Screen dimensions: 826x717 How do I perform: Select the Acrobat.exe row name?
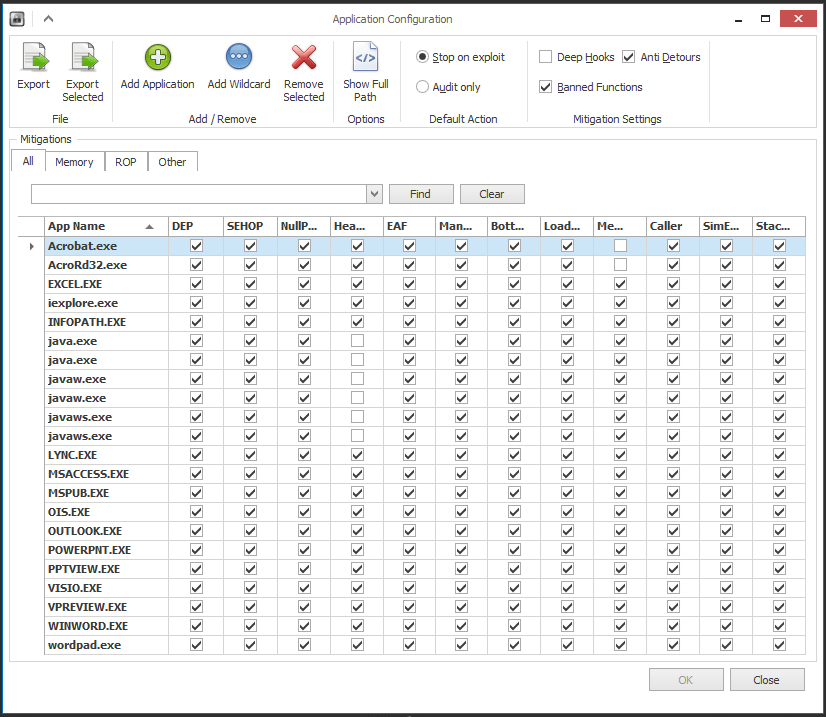[83, 246]
